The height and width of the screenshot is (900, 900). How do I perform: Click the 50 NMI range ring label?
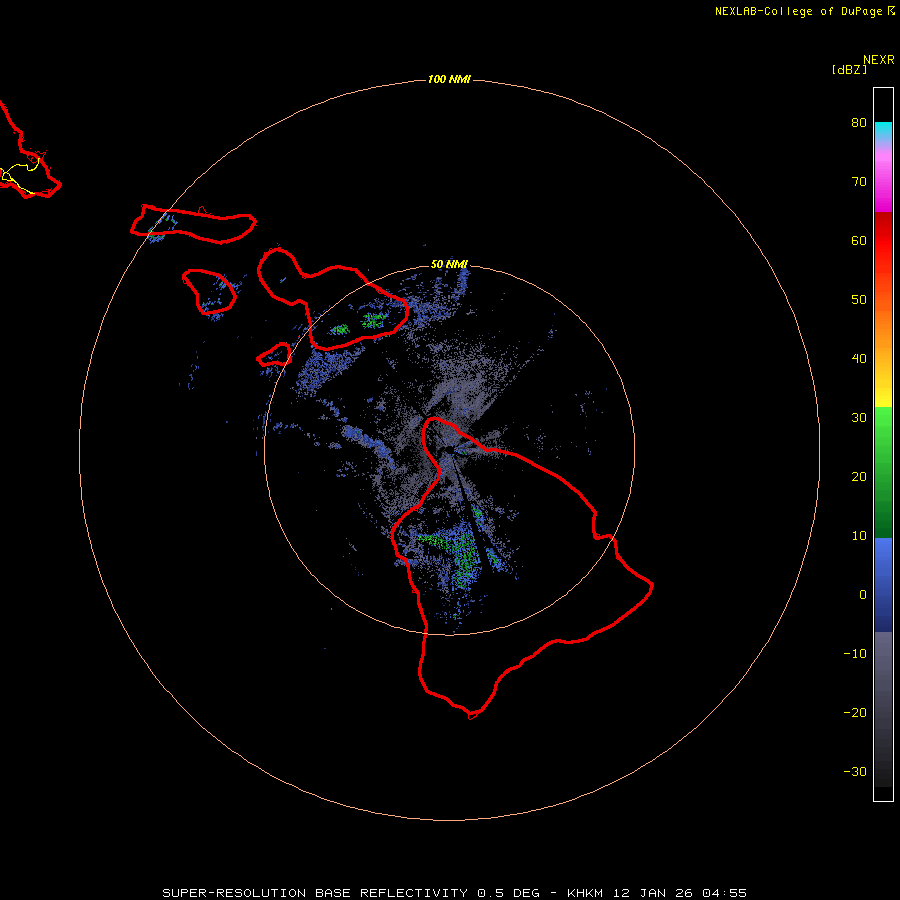tap(449, 264)
